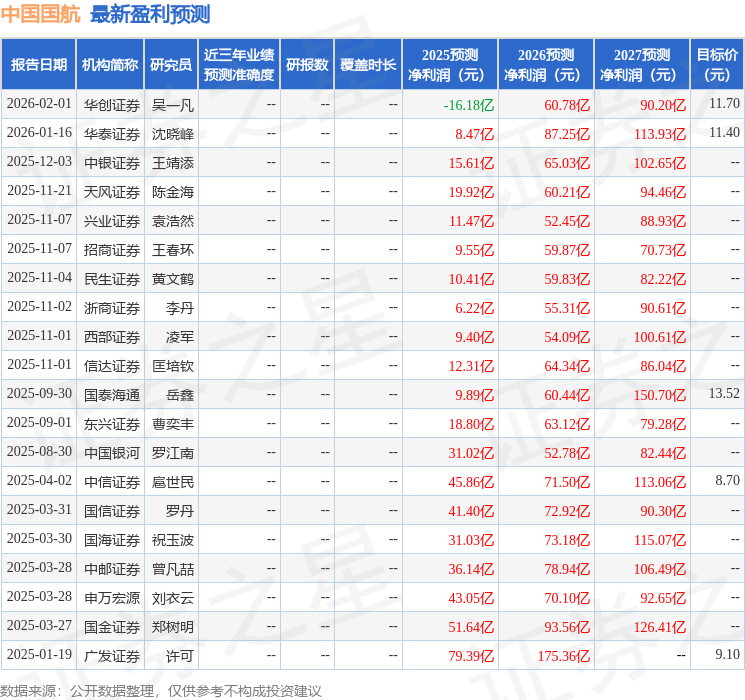Click the 最新盈利预测 heading
The image size is (745, 700).
[x=150, y=14]
